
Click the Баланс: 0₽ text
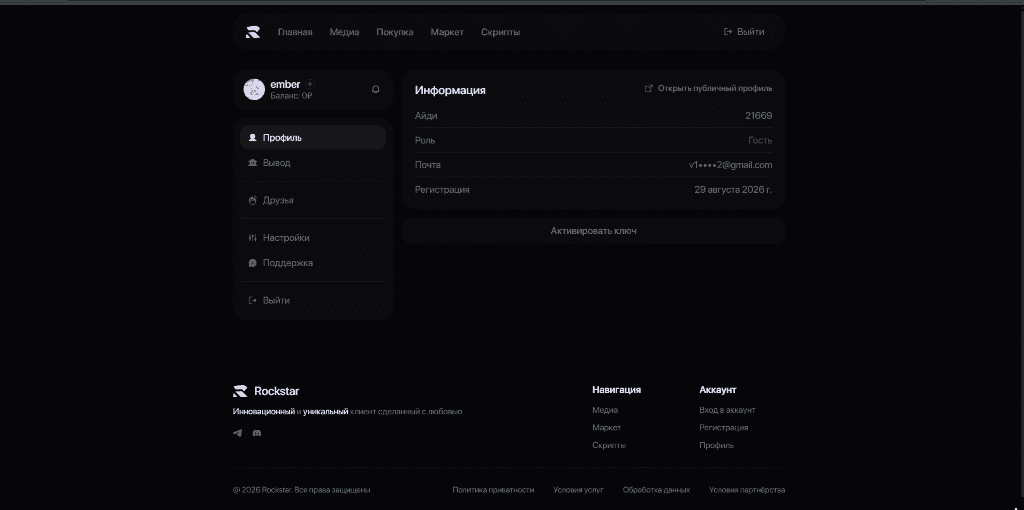point(291,96)
